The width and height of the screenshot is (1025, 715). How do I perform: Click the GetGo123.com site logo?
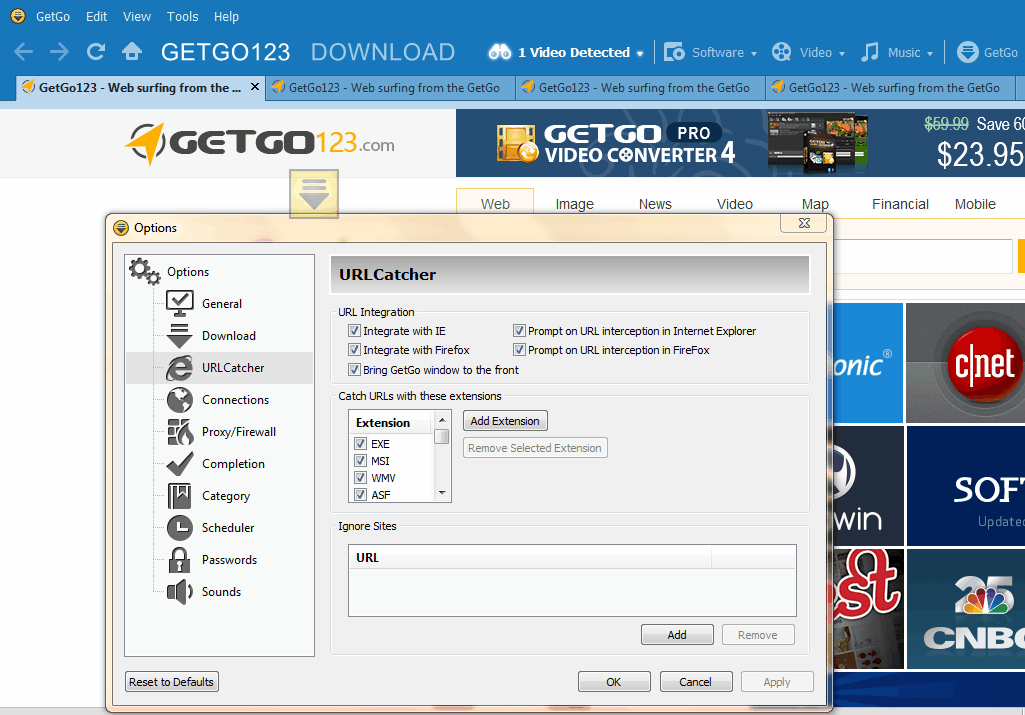[x=260, y=144]
